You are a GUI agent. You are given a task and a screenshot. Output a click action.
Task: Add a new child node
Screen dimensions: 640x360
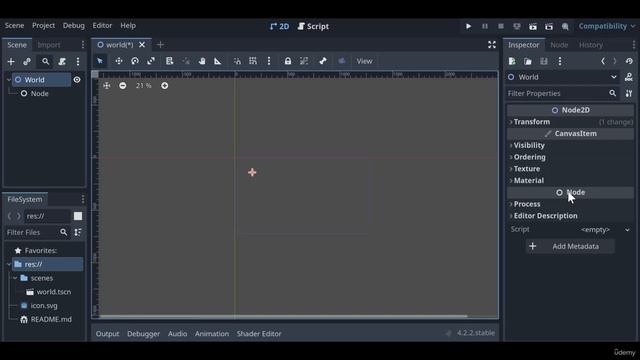coord(11,62)
